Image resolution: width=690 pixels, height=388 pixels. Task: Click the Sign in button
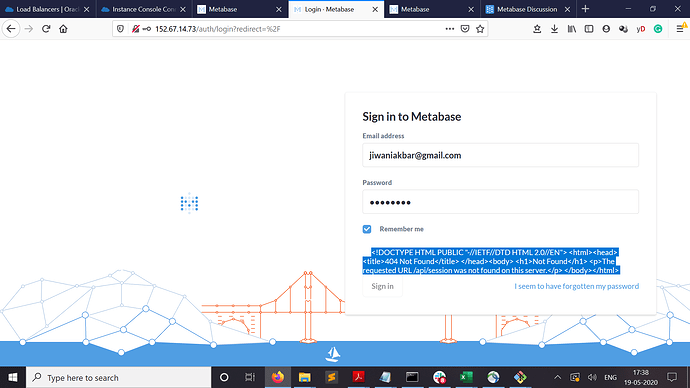point(382,286)
